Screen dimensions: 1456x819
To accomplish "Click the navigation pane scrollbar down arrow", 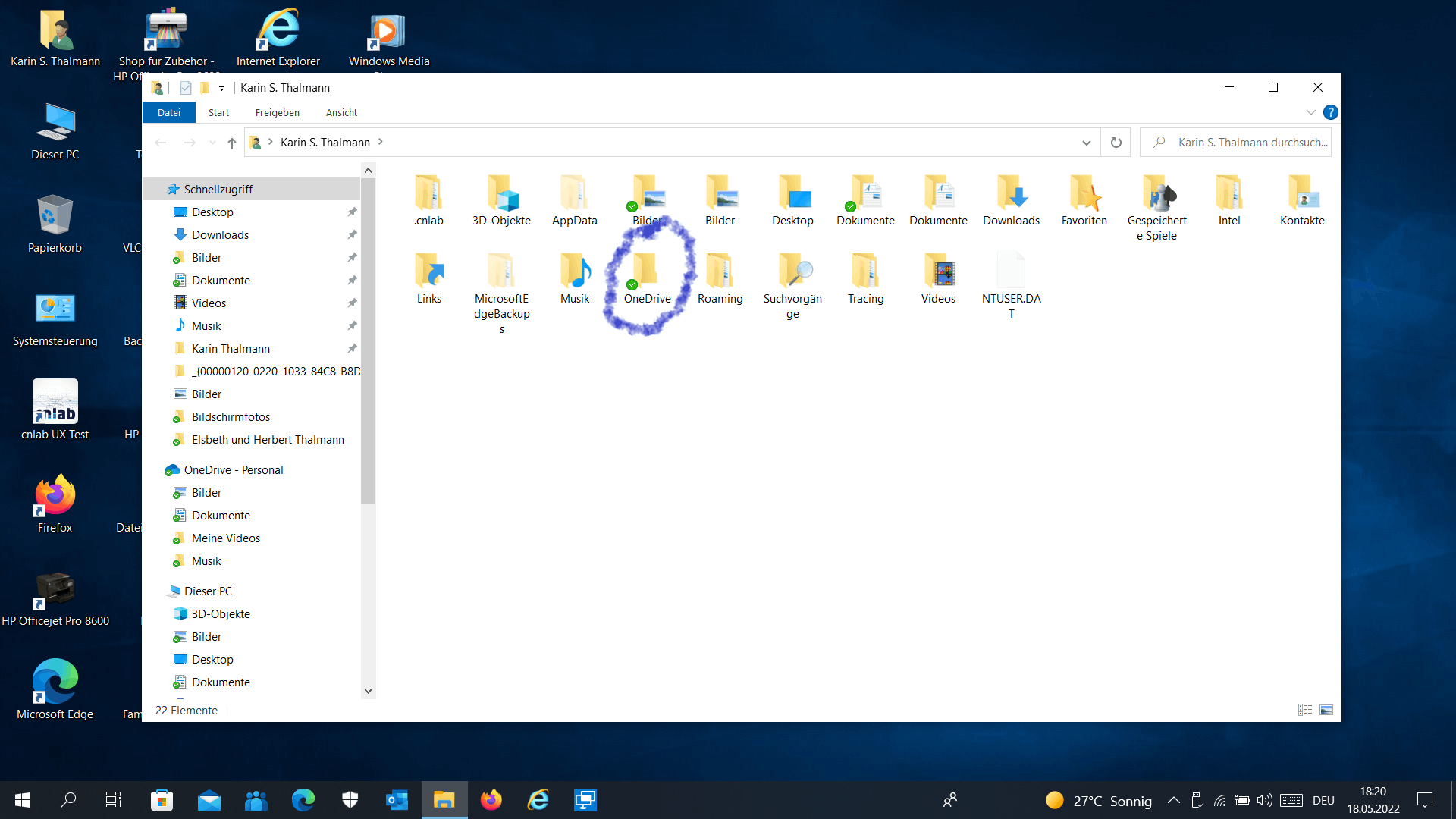I will point(368,691).
